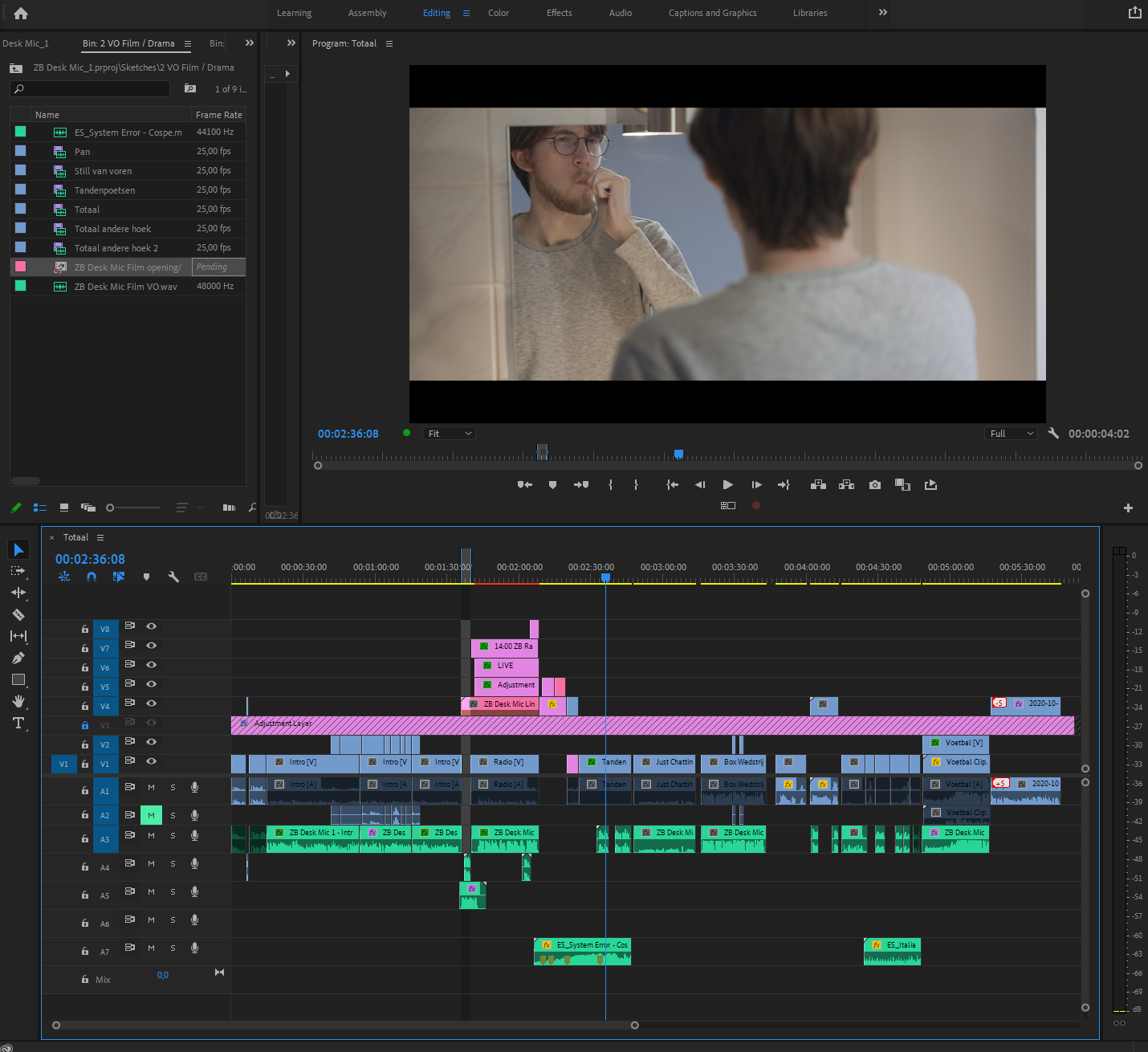Click new bin from search icon

click(190, 88)
